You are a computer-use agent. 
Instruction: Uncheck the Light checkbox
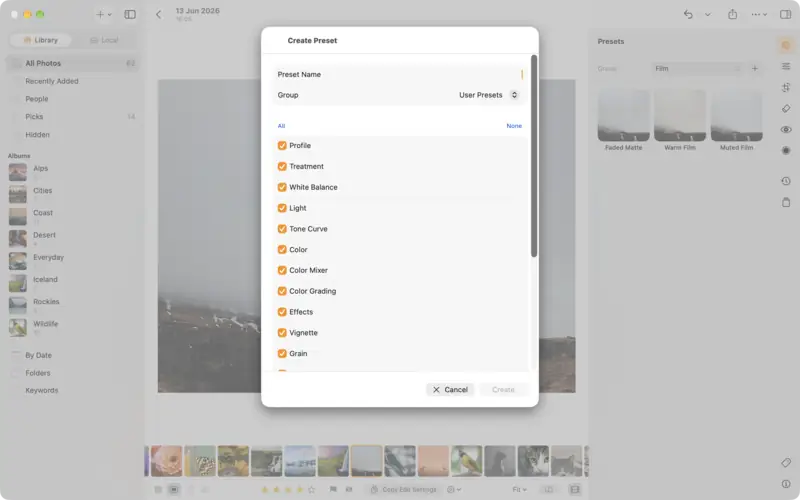282,208
